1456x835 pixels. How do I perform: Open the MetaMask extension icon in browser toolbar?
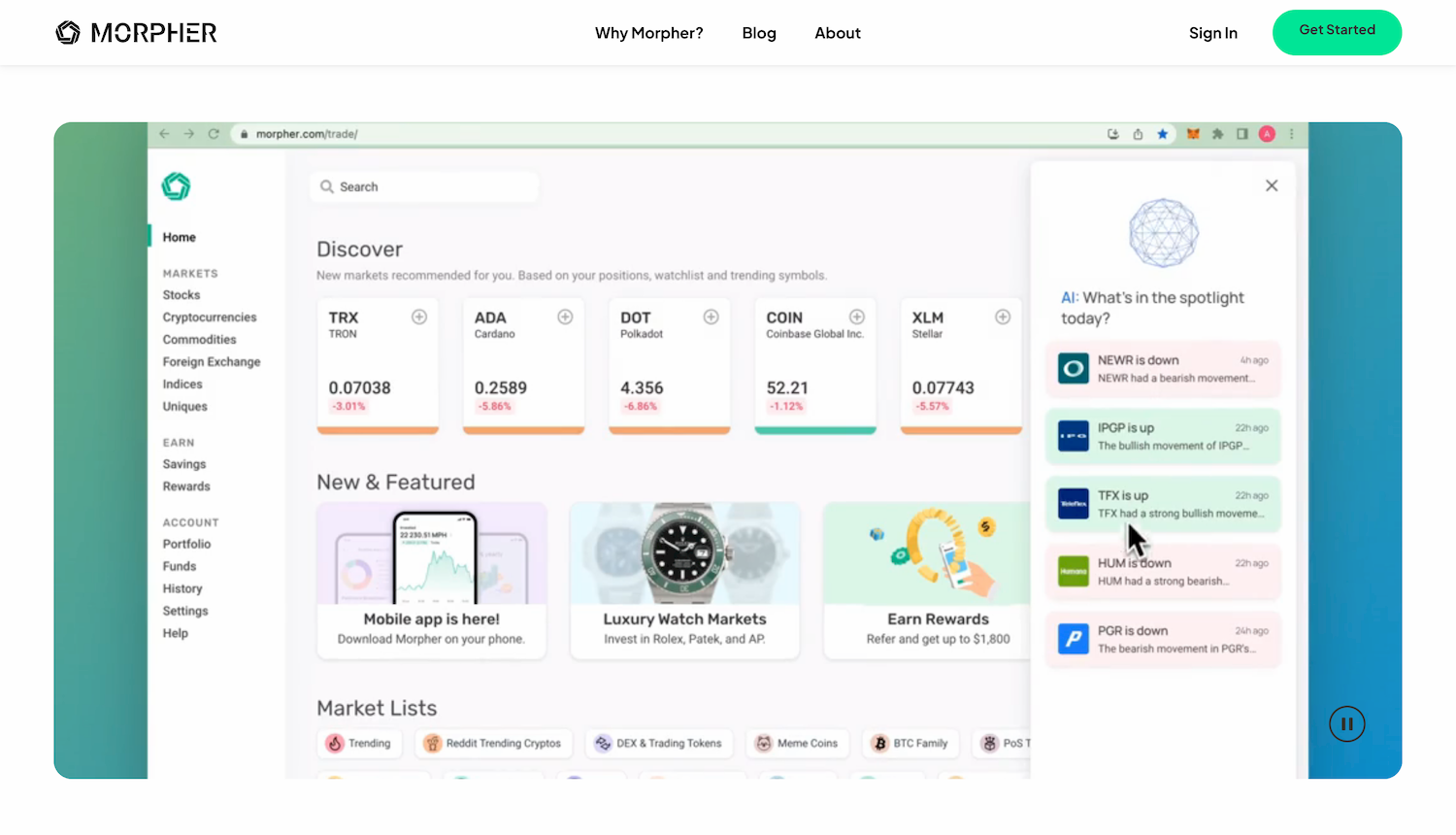point(1191,134)
